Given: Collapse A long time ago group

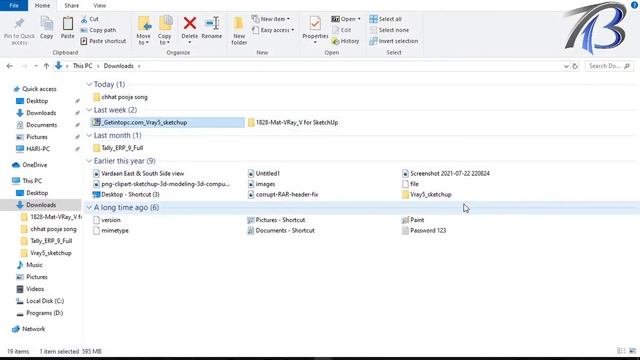Looking at the screenshot, I should tap(89, 207).
